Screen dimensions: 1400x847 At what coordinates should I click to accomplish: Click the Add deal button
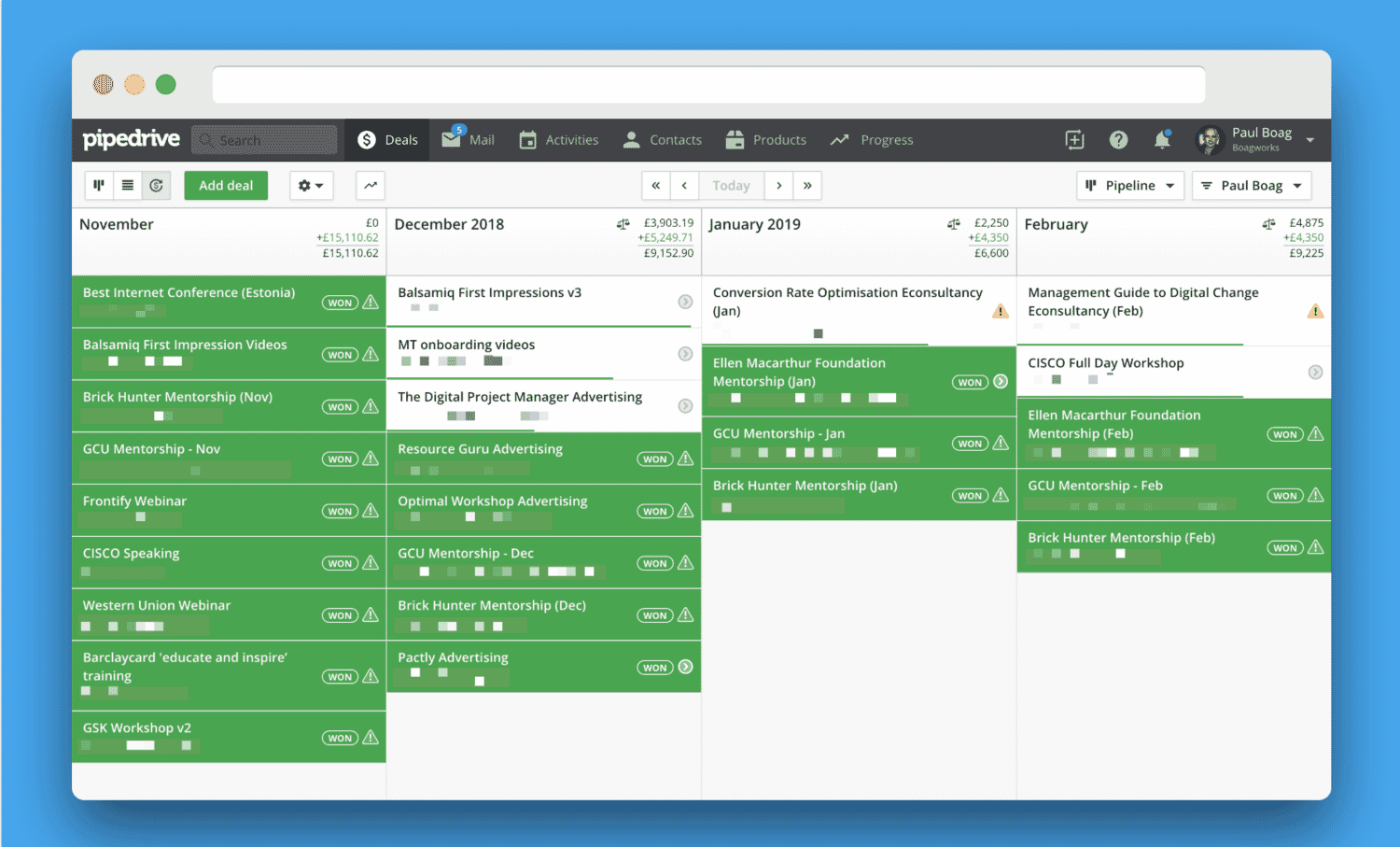click(x=226, y=186)
